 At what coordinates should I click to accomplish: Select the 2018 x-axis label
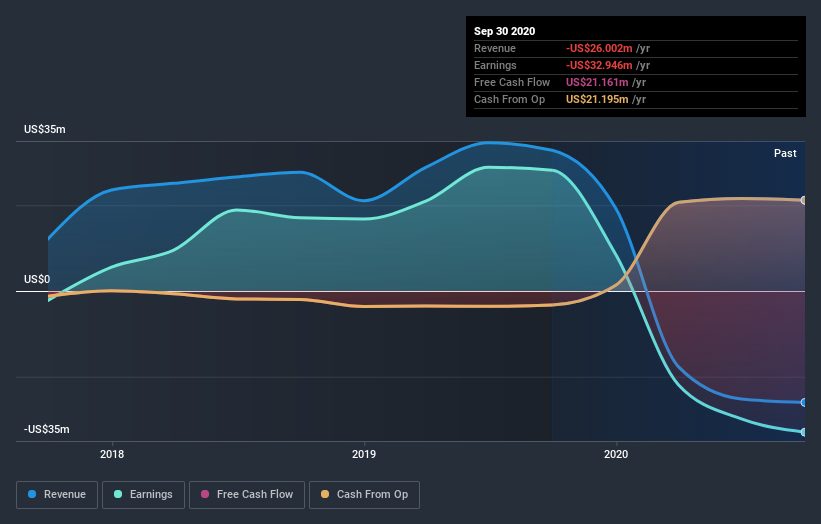(x=112, y=454)
